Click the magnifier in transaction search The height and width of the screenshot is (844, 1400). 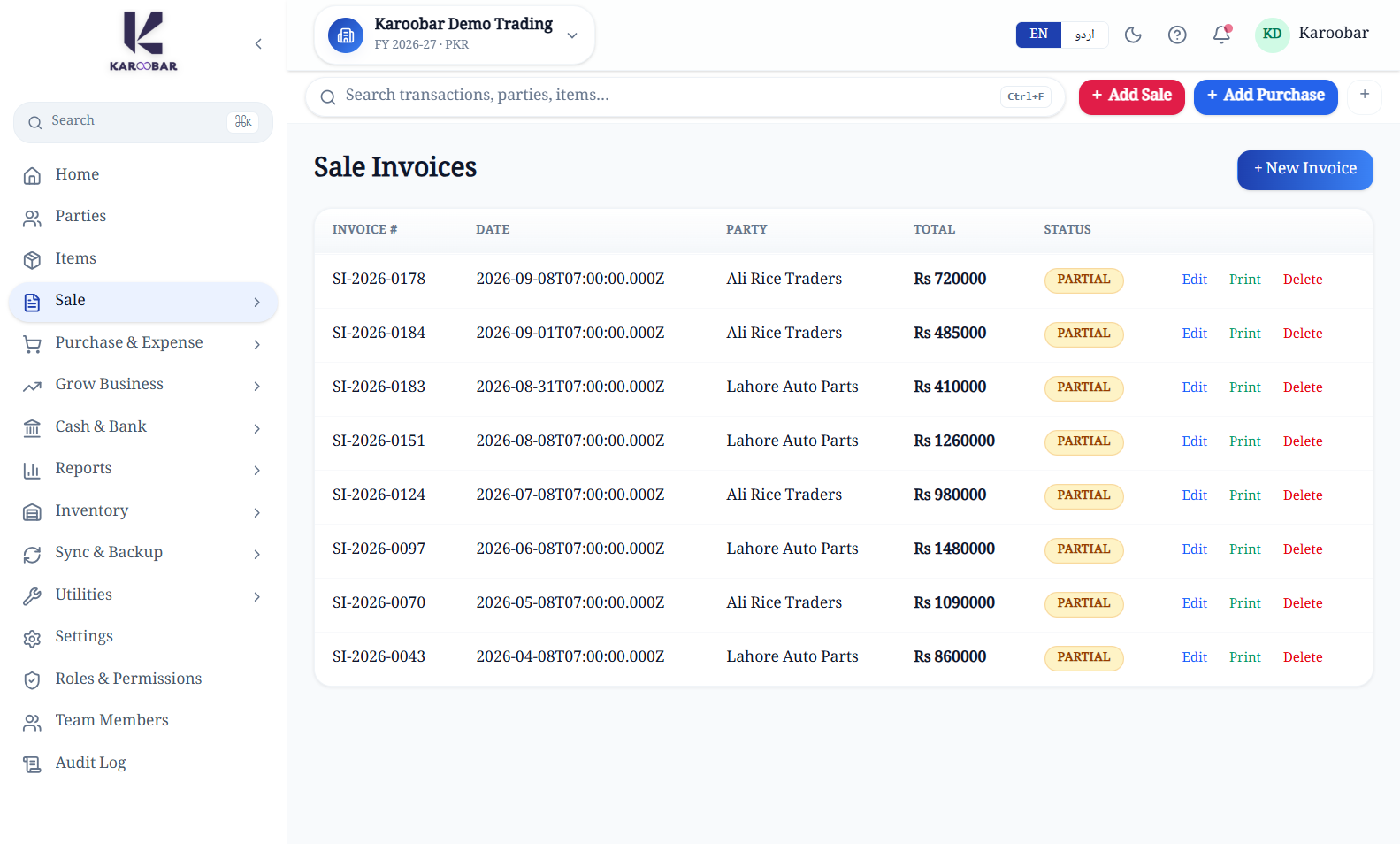(x=328, y=97)
